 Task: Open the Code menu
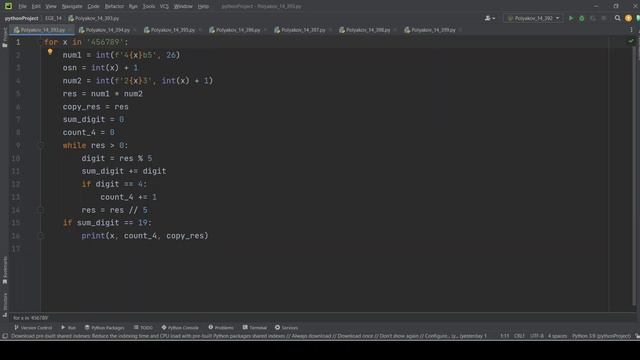[x=93, y=7]
